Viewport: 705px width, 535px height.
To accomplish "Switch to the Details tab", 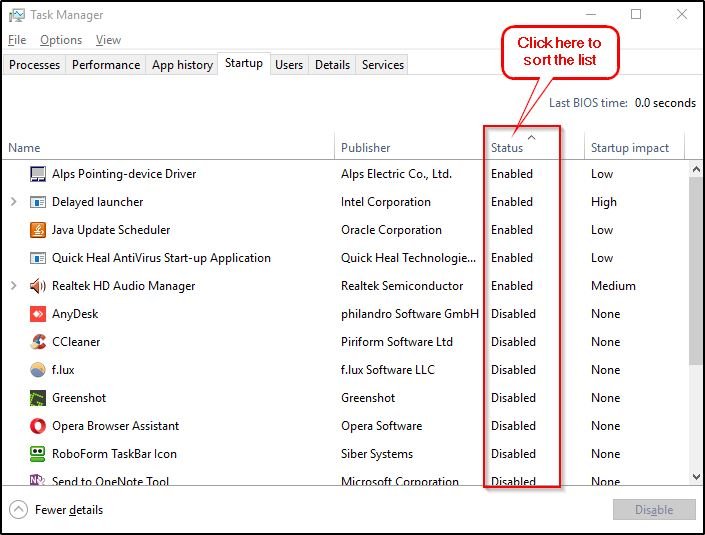I will (x=332, y=65).
